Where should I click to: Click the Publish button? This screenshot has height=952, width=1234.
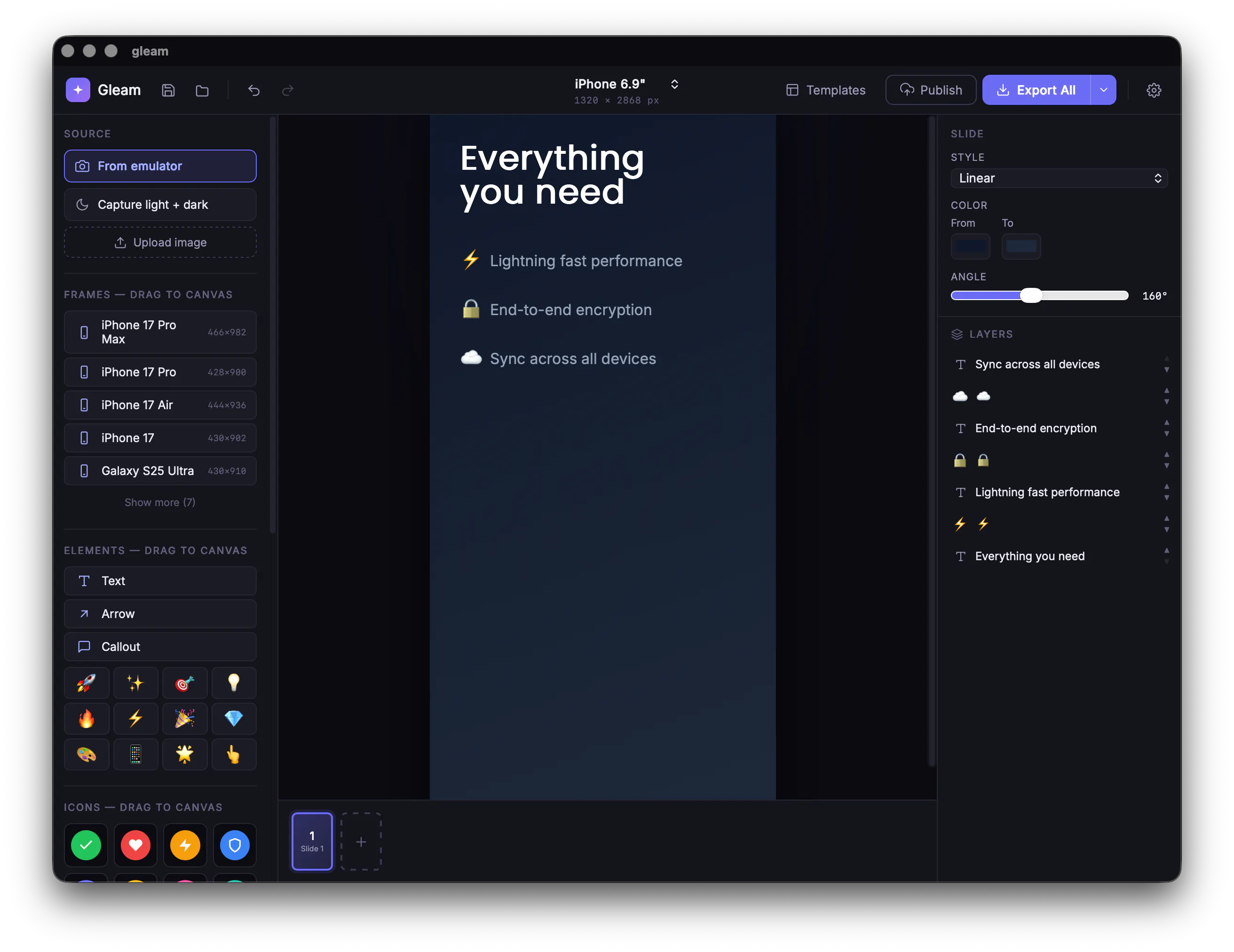click(931, 90)
